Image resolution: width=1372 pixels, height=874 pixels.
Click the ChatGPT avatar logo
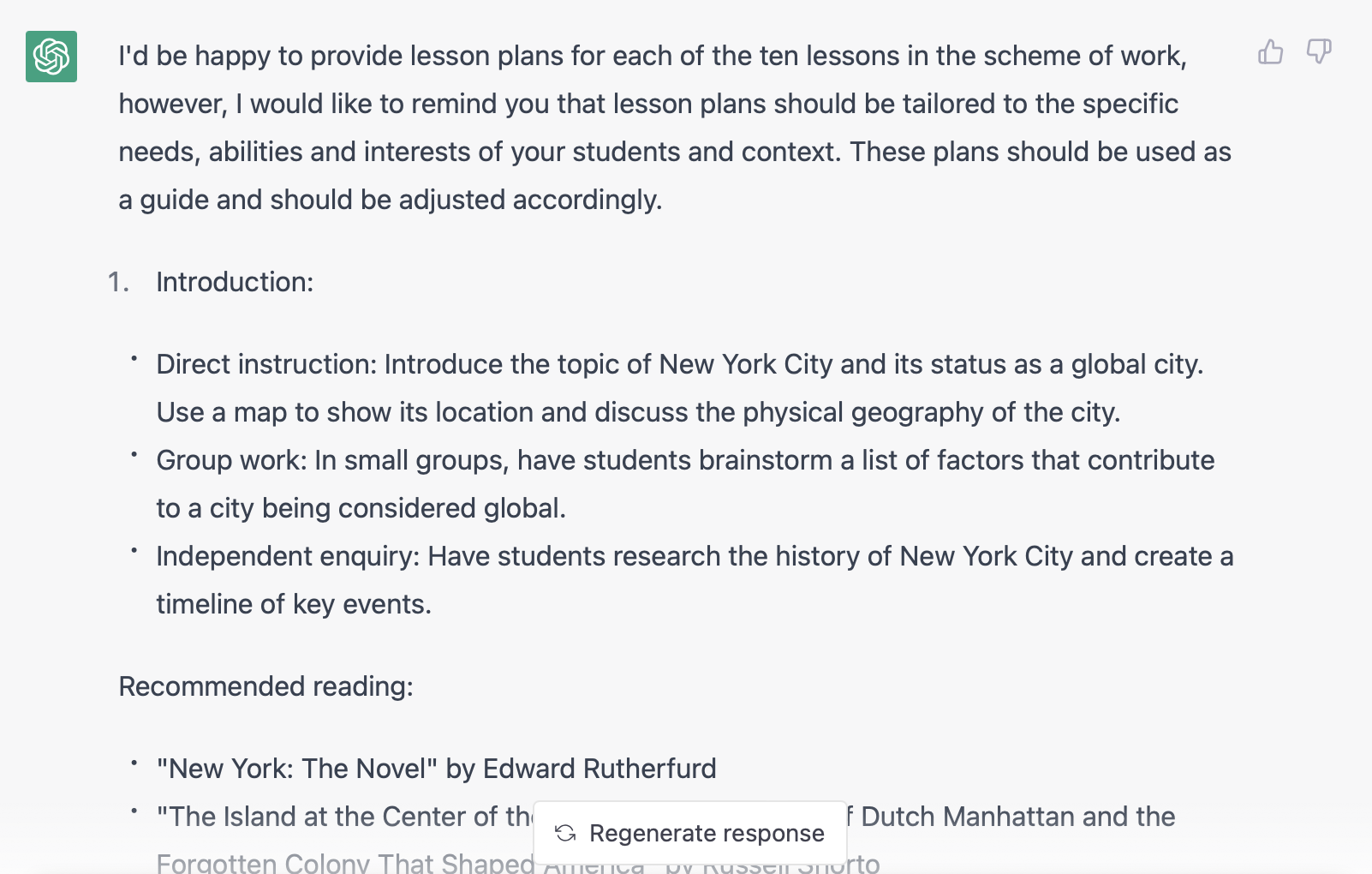click(51, 57)
